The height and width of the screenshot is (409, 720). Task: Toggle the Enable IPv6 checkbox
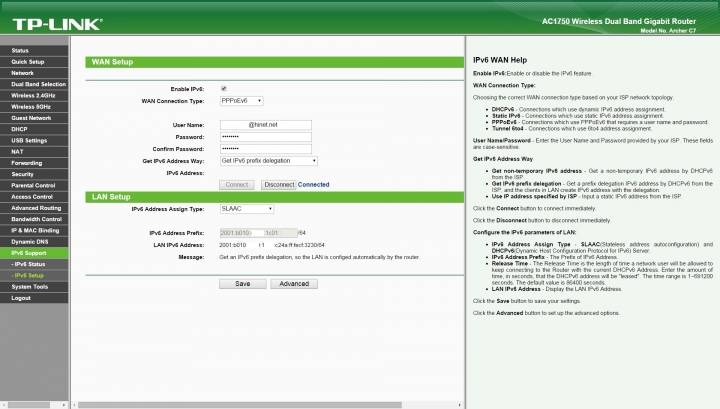click(224, 89)
